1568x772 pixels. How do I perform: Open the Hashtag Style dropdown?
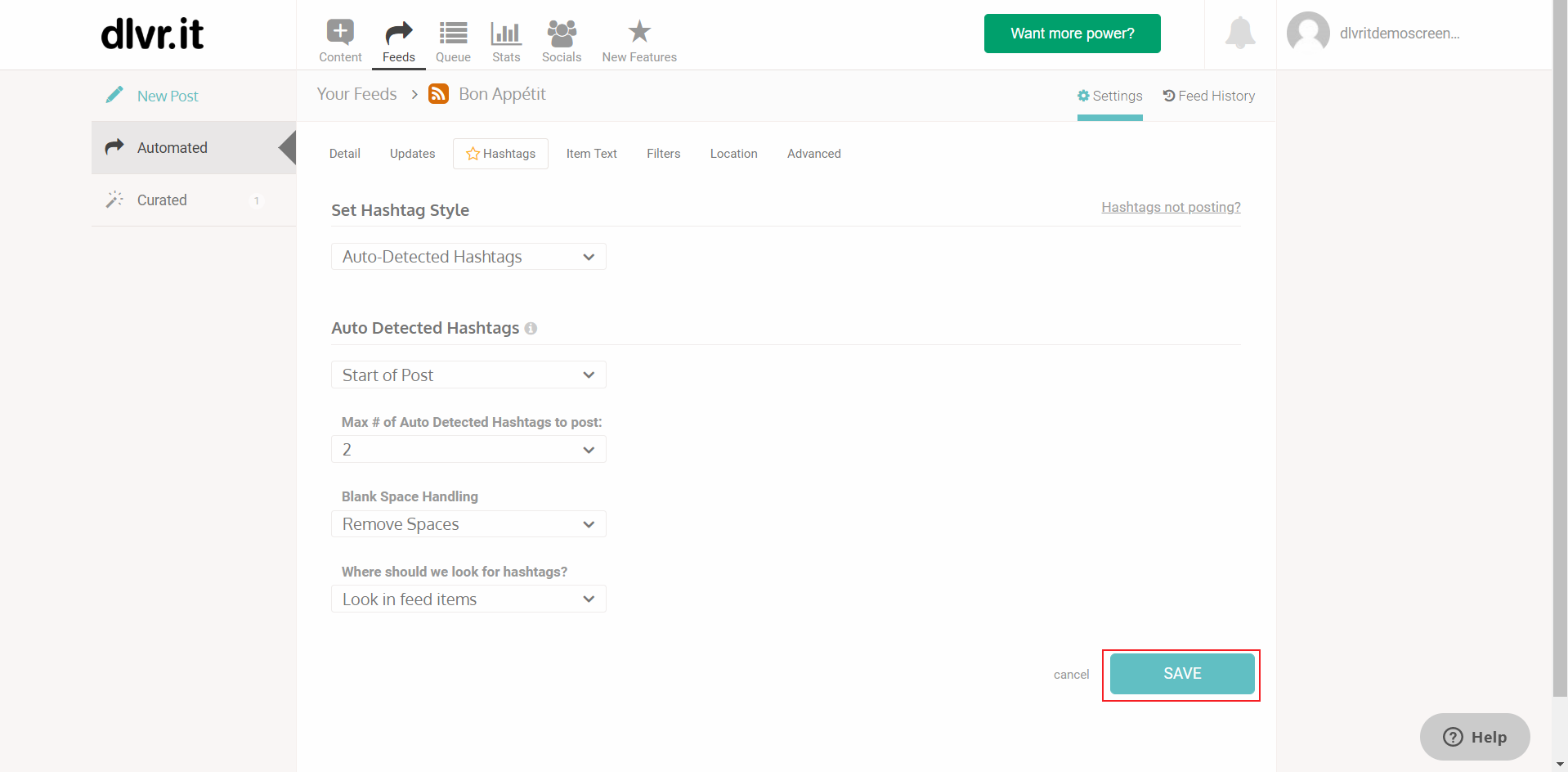tap(468, 257)
